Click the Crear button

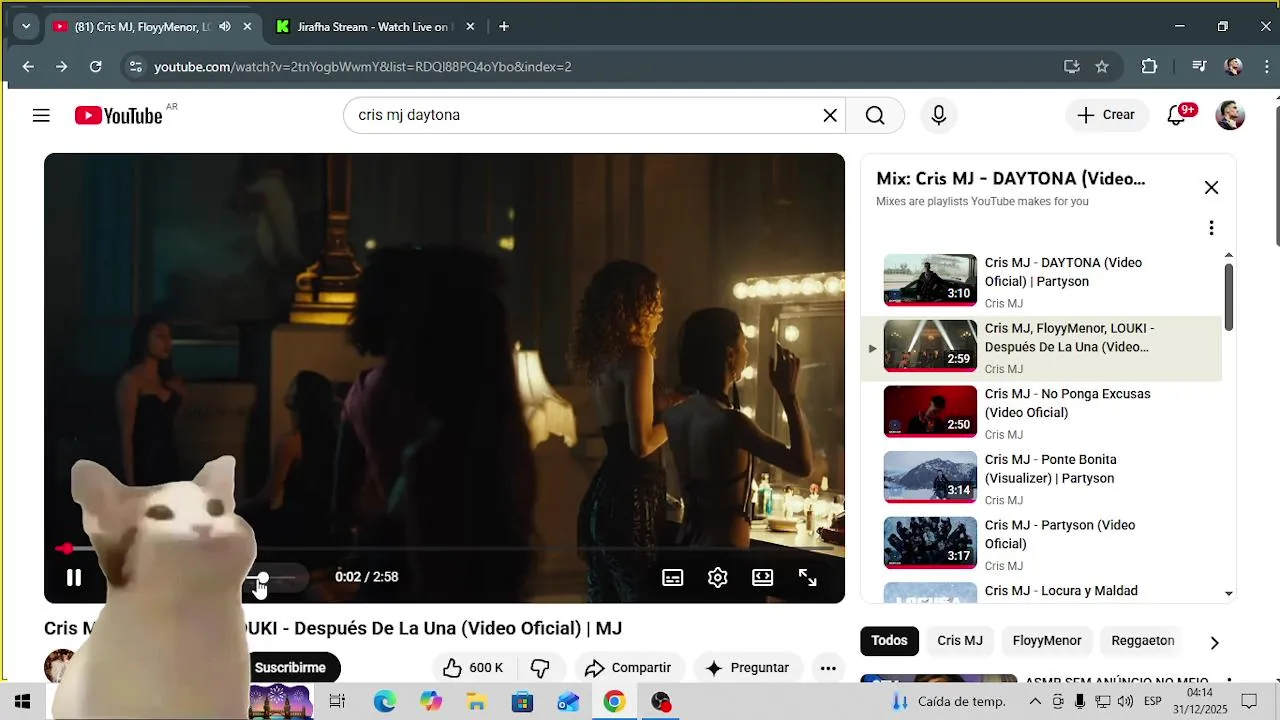[1106, 115]
